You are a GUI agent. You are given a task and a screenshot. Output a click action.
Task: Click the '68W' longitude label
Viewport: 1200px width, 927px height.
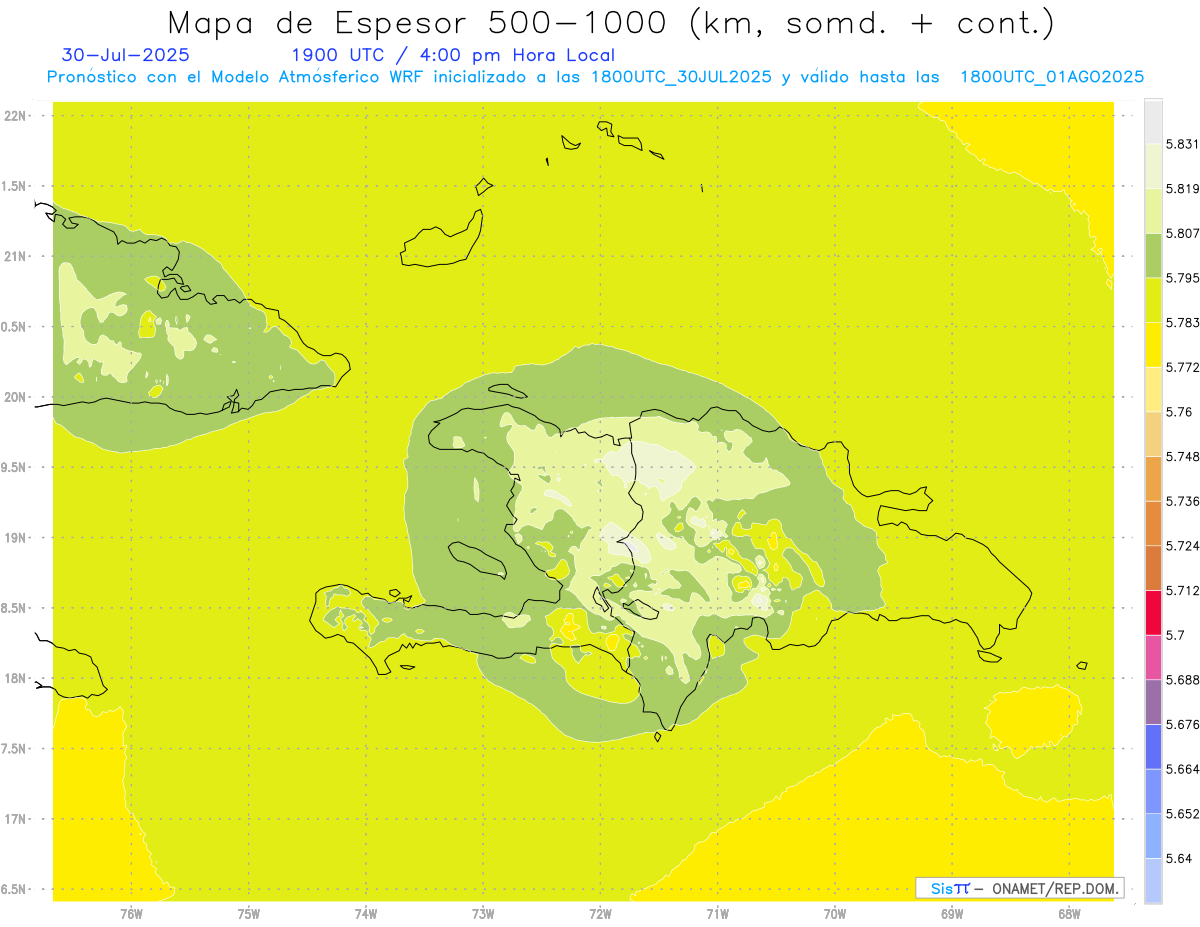(x=1069, y=913)
